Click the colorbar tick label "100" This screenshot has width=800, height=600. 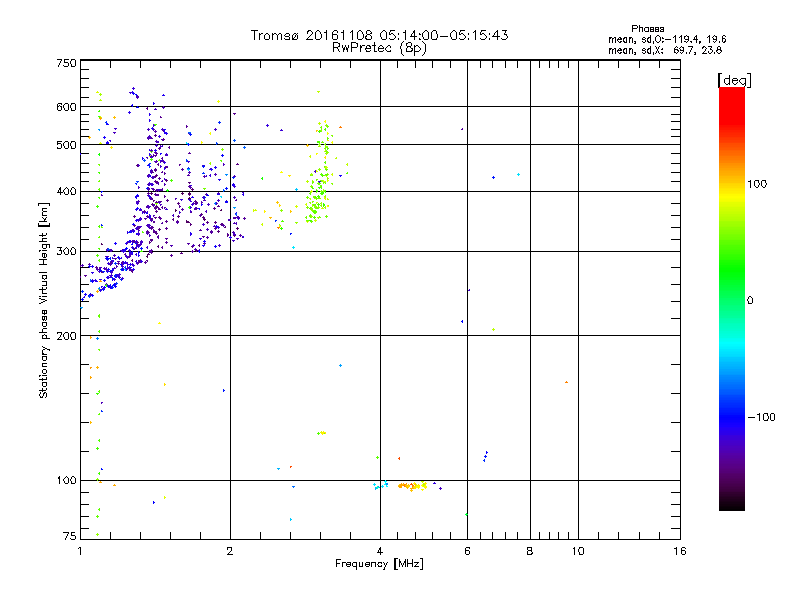(757, 184)
